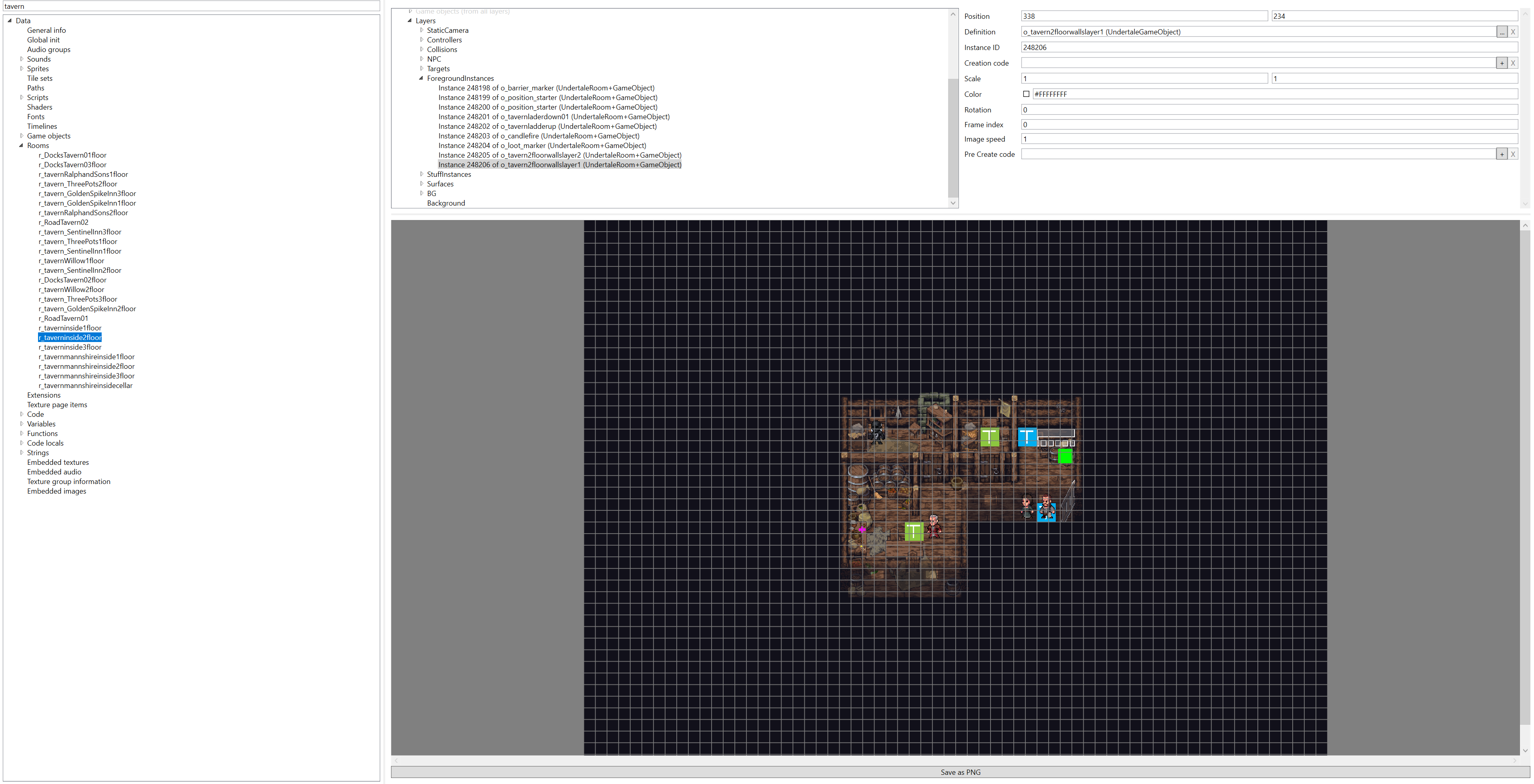Click the Instance ID input field

1268,48
